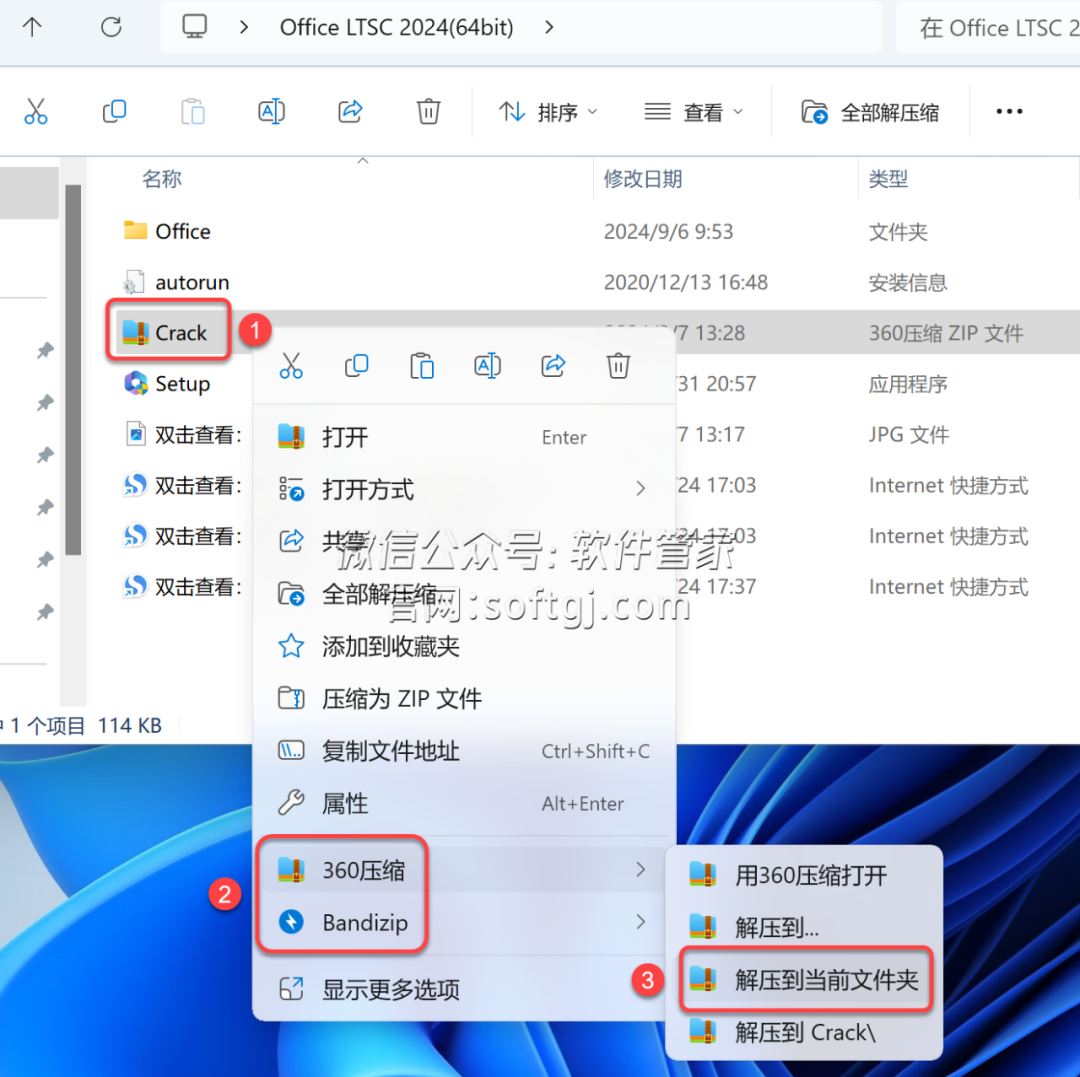Select the autorun file
The height and width of the screenshot is (1077, 1080).
pos(176,282)
